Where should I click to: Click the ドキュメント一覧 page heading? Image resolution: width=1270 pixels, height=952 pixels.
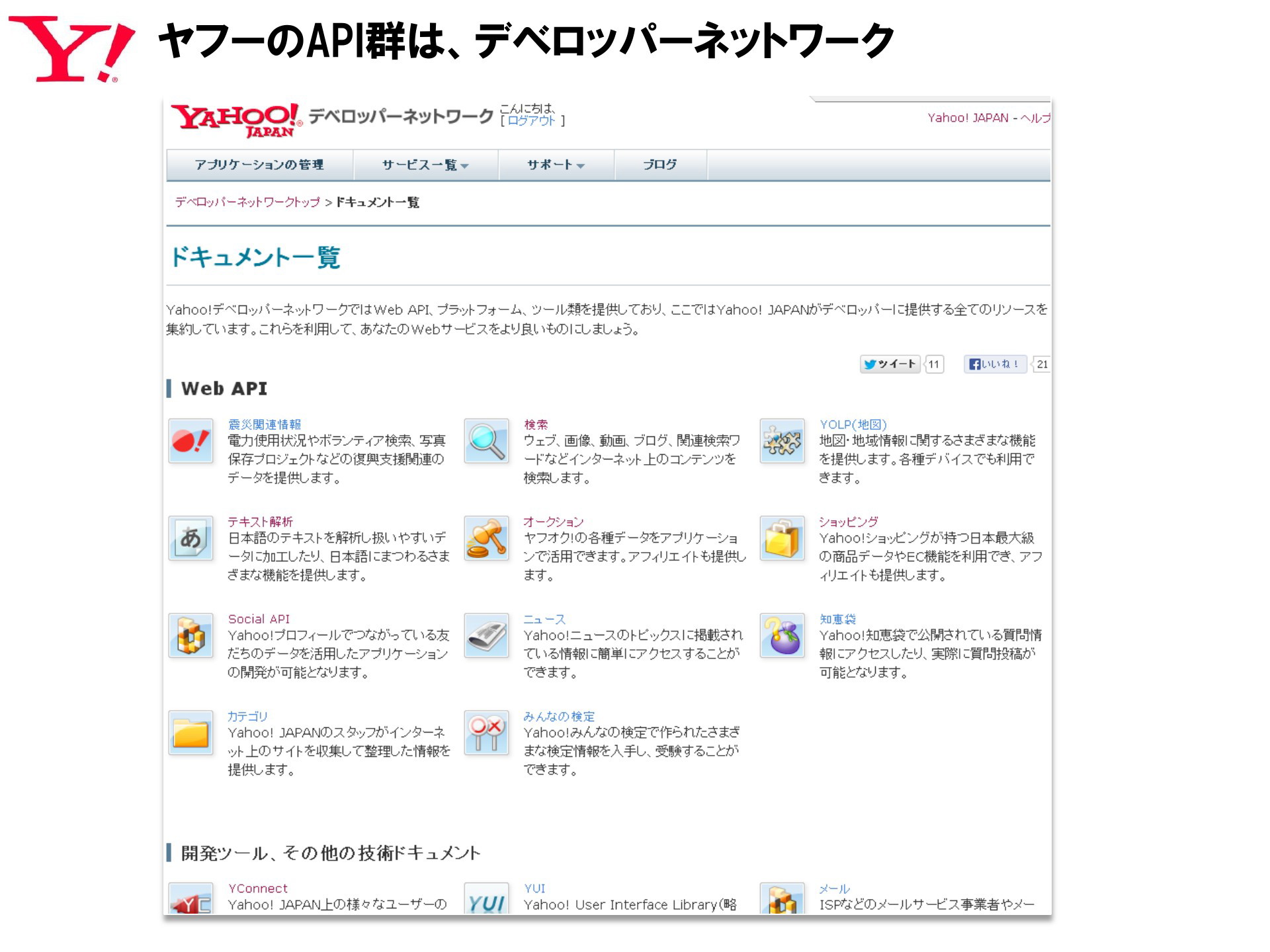coord(255,257)
